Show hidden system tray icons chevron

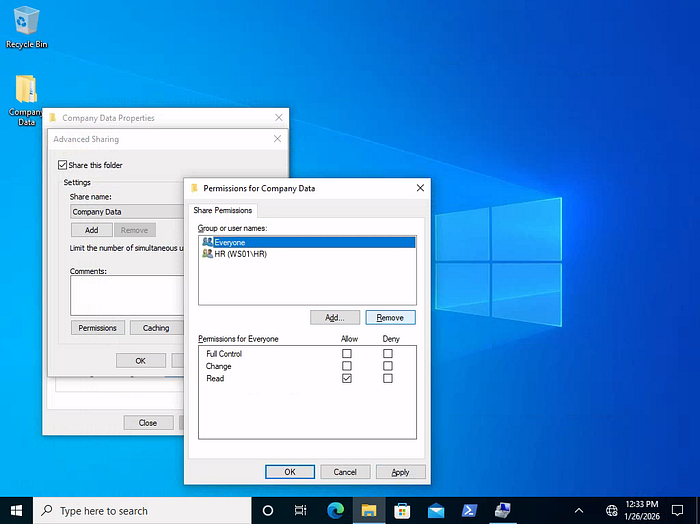(x=579, y=510)
